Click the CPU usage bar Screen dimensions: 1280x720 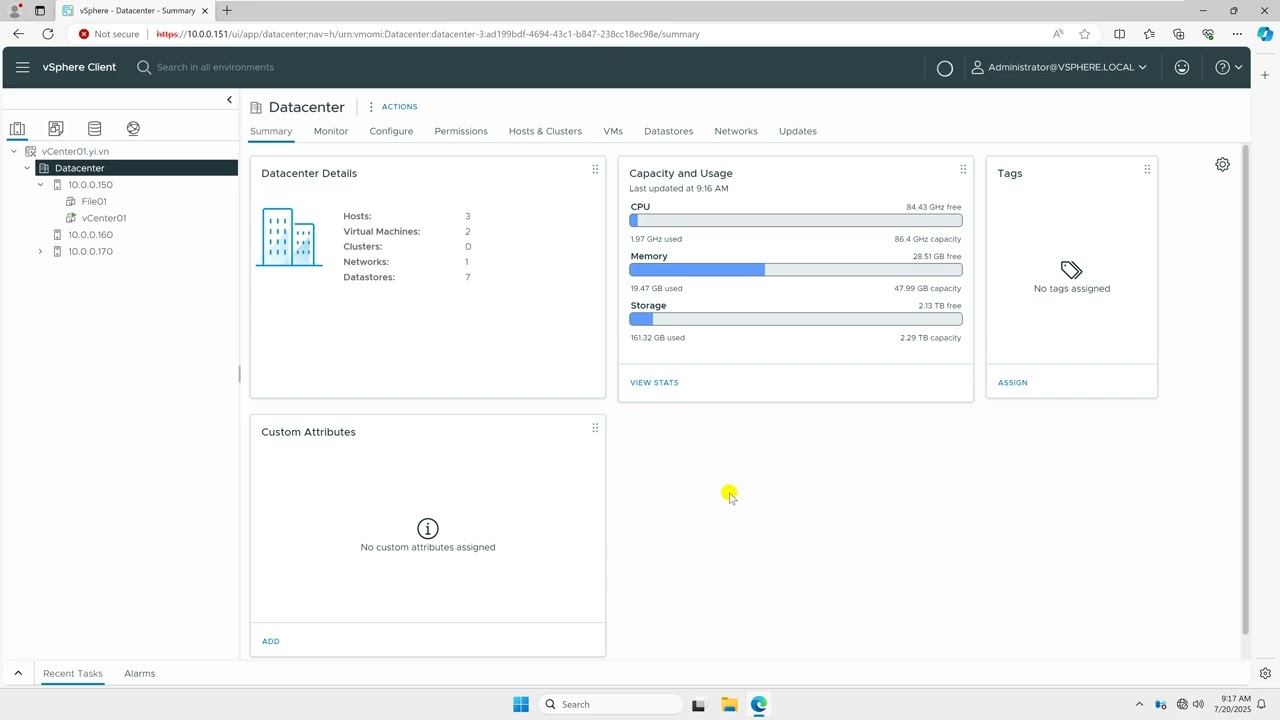pos(796,220)
